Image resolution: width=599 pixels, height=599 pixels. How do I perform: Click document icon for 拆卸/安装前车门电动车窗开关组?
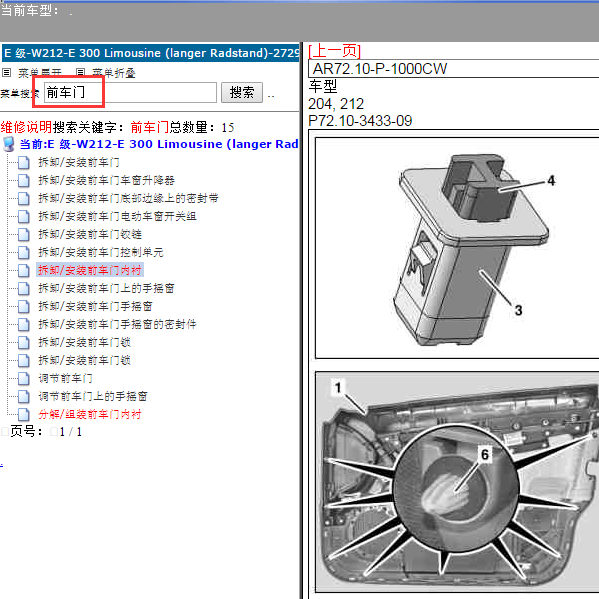pyautogui.click(x=24, y=216)
